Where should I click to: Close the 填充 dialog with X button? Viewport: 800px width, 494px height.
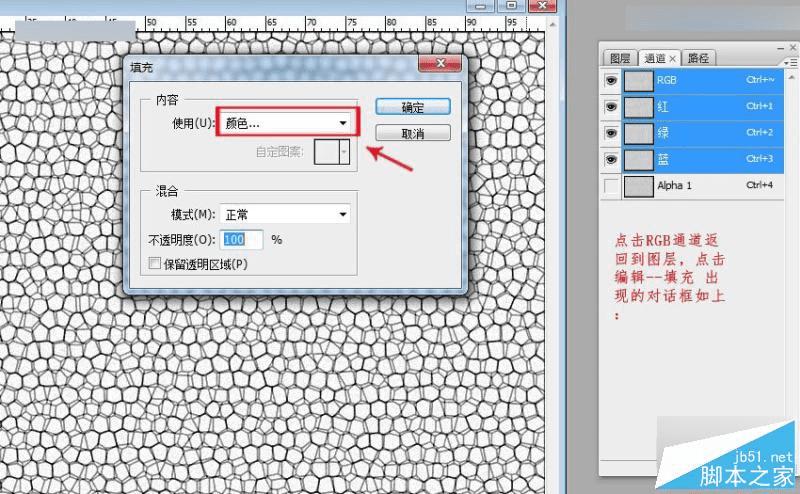[x=440, y=63]
